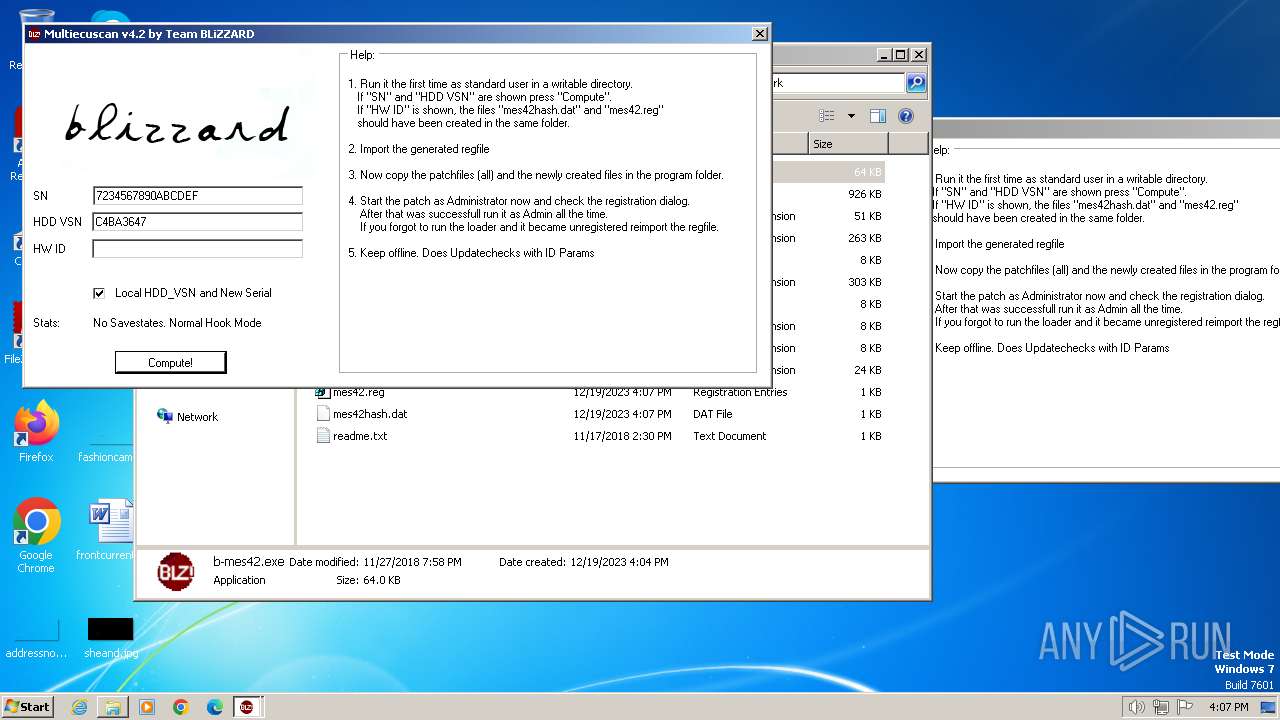The height and width of the screenshot is (720, 1280).
Task: Click the 11/17/2018 2:30 PM date cell
Action: tap(622, 436)
